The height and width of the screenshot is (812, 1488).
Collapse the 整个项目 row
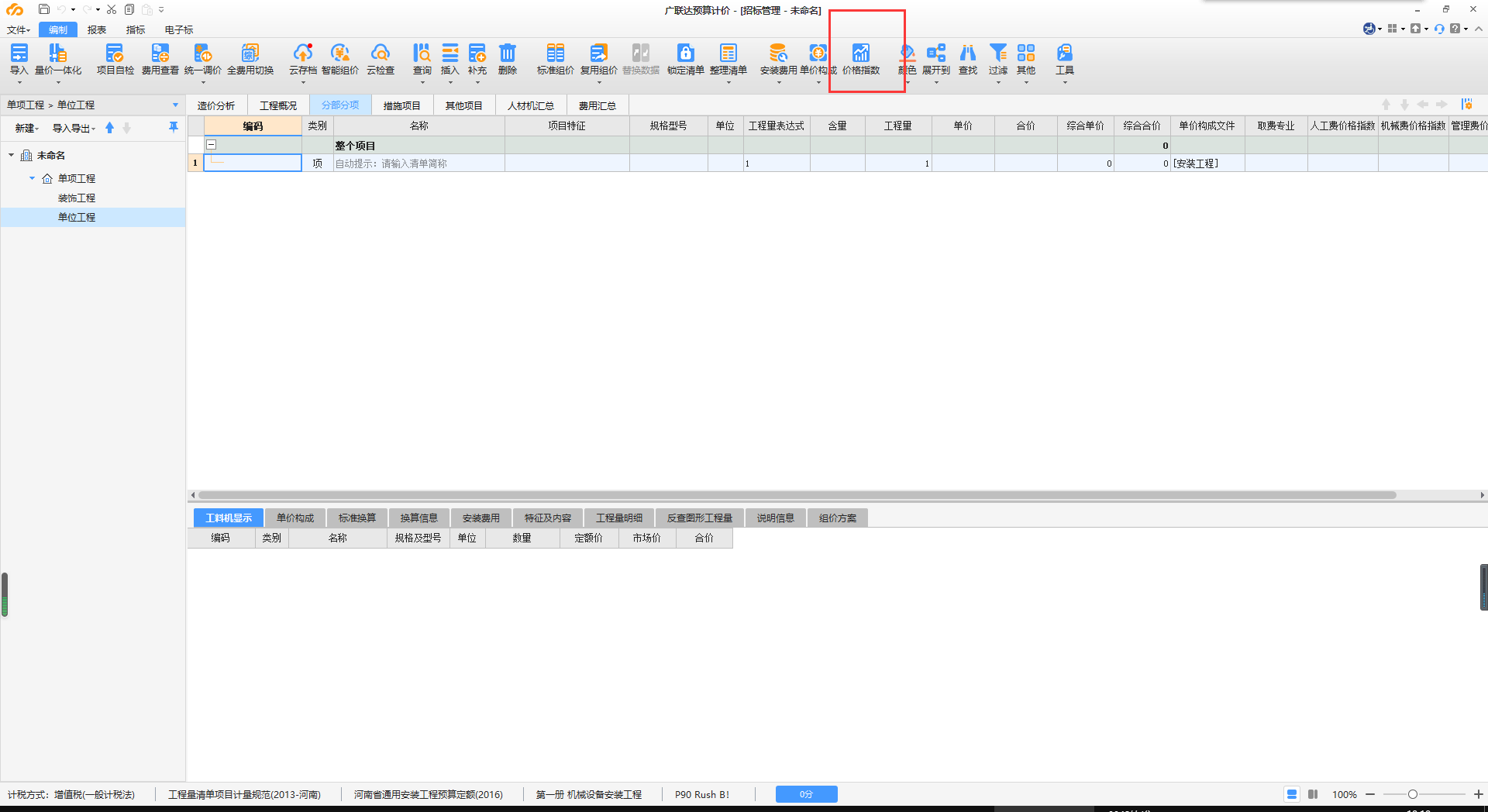tap(211, 145)
